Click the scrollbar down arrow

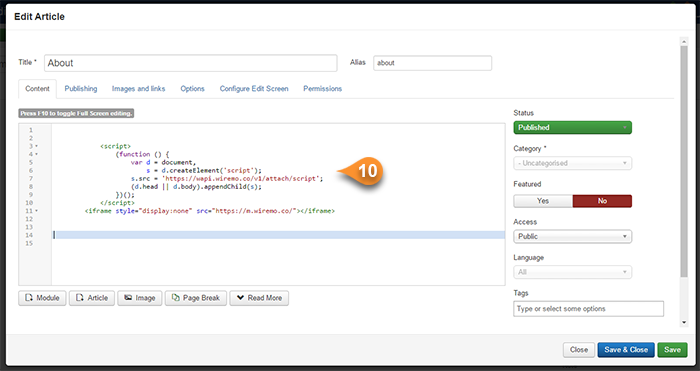(x=683, y=322)
